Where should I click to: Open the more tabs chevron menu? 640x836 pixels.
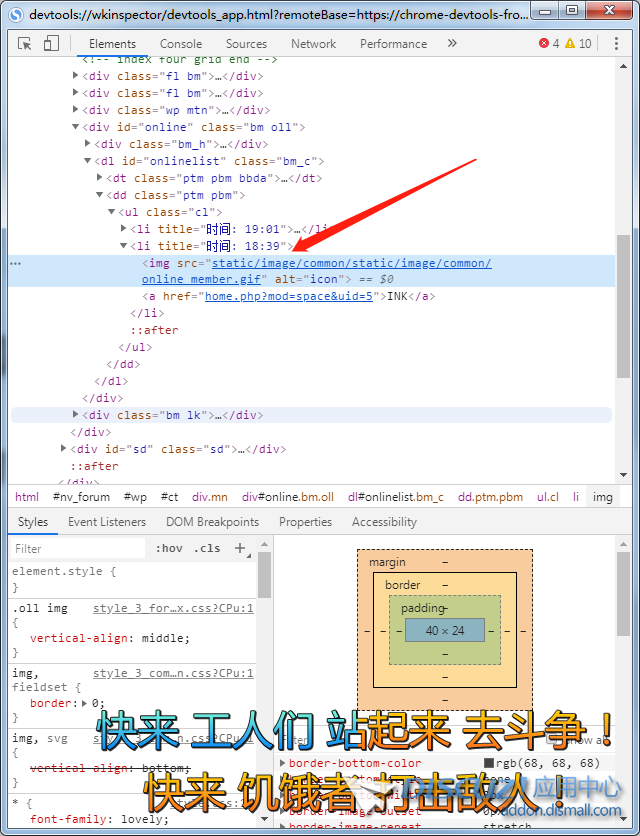point(452,44)
